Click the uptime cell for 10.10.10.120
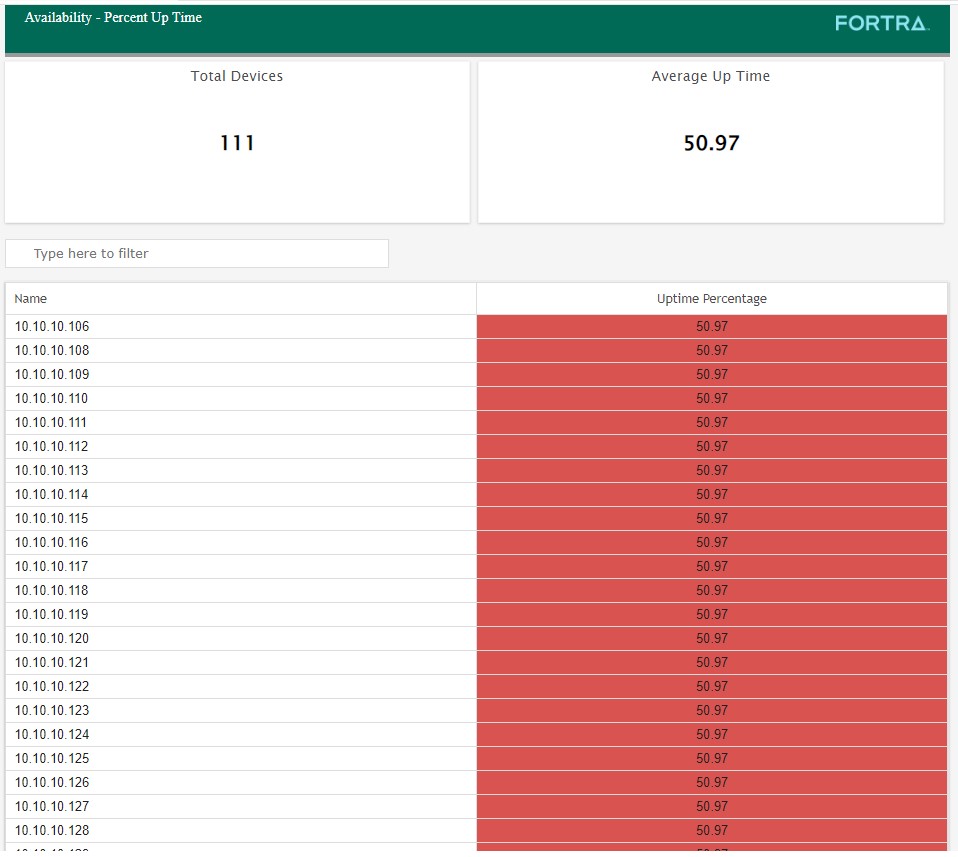This screenshot has height=857, width=958. (712, 639)
